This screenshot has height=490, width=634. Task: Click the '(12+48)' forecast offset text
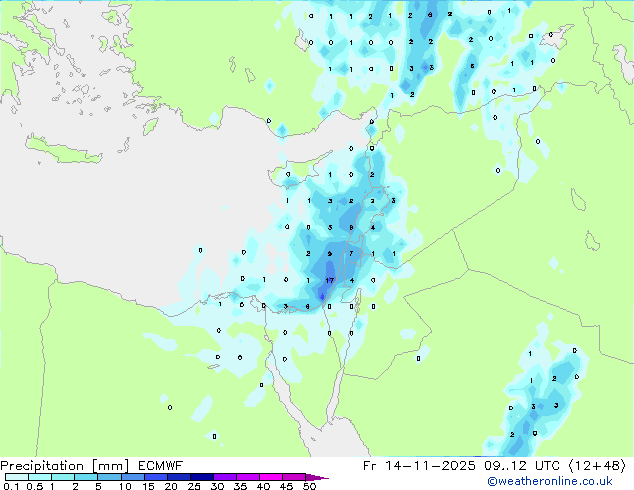pos(597,466)
